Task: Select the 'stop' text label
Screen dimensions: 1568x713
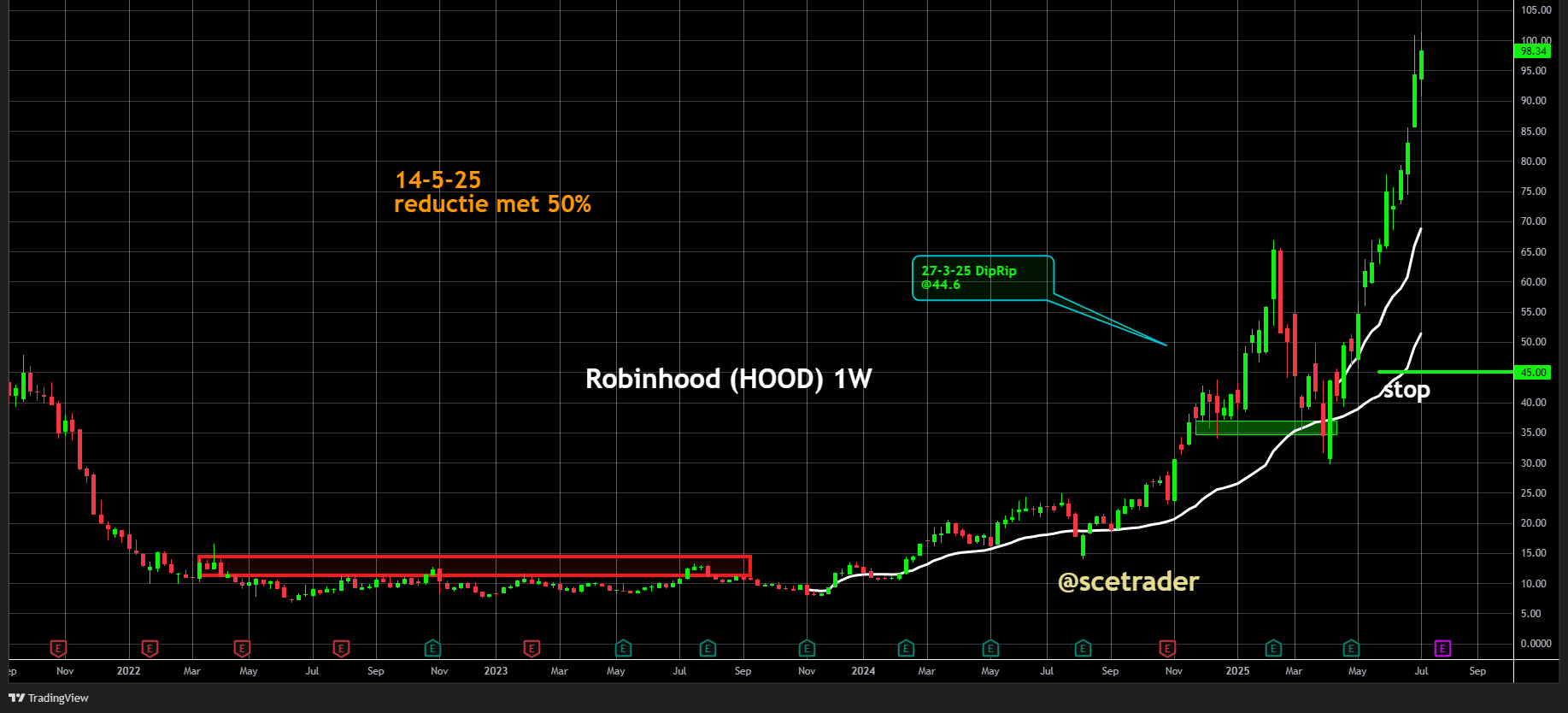Action: 1407,391
